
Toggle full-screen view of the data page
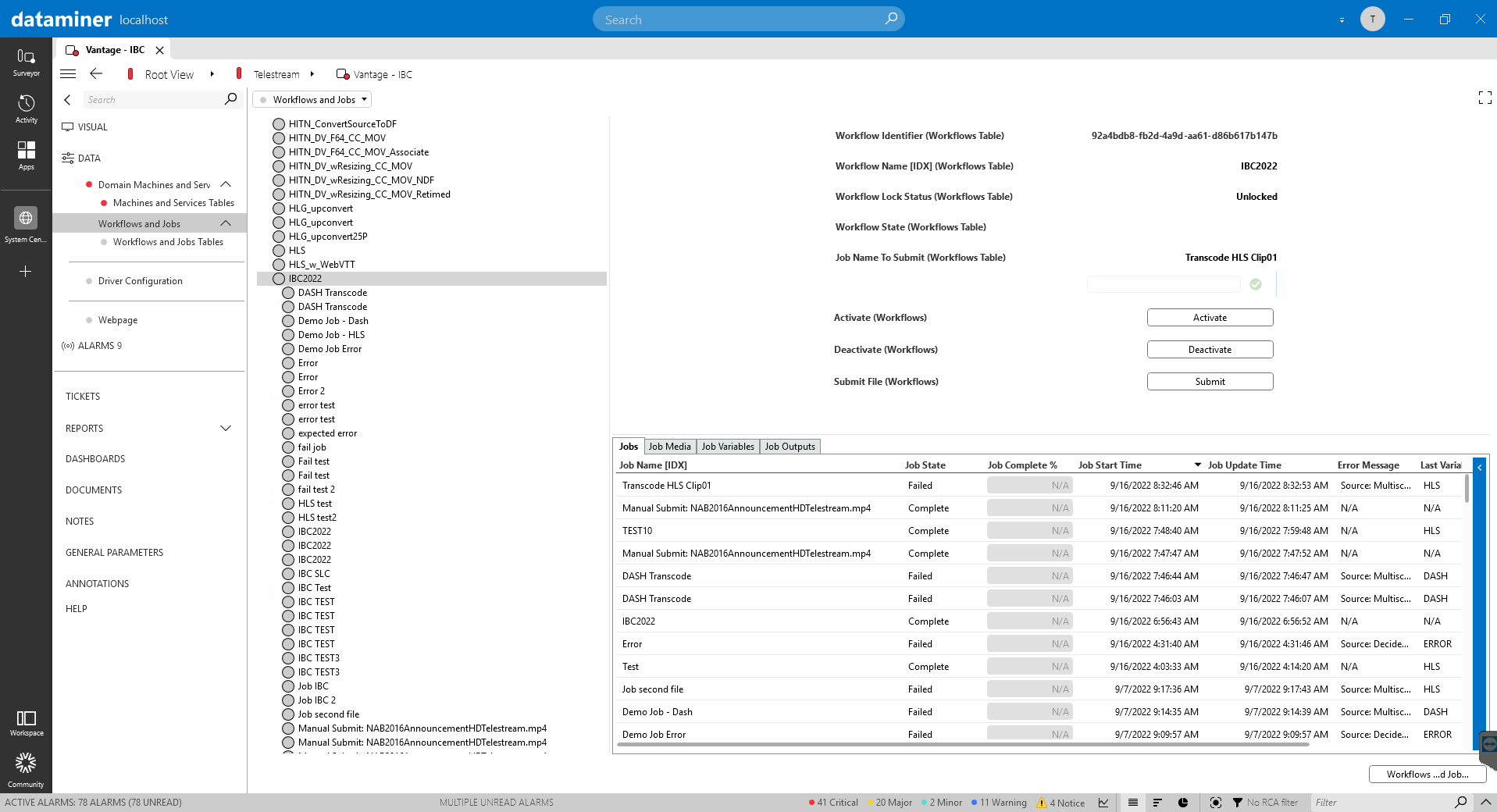coord(1485,98)
